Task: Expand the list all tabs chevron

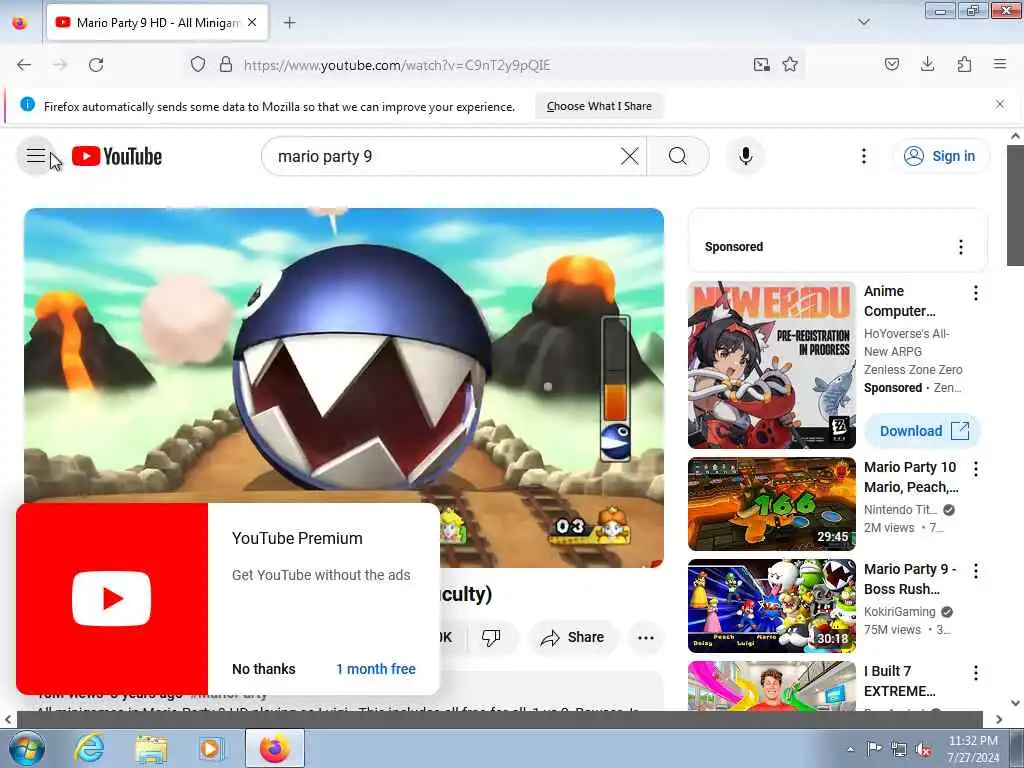Action: click(864, 22)
